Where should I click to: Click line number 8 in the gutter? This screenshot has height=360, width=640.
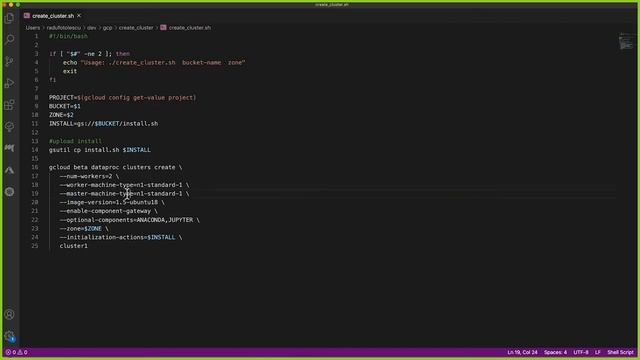36,98
